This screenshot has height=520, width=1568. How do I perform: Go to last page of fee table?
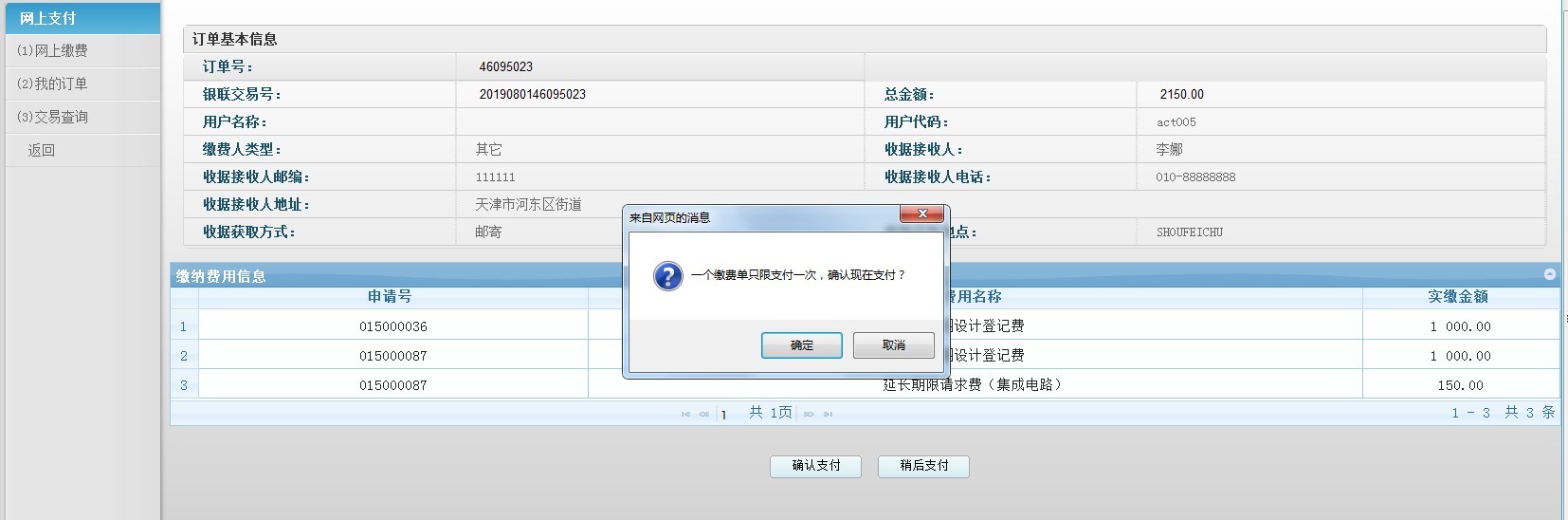(828, 414)
